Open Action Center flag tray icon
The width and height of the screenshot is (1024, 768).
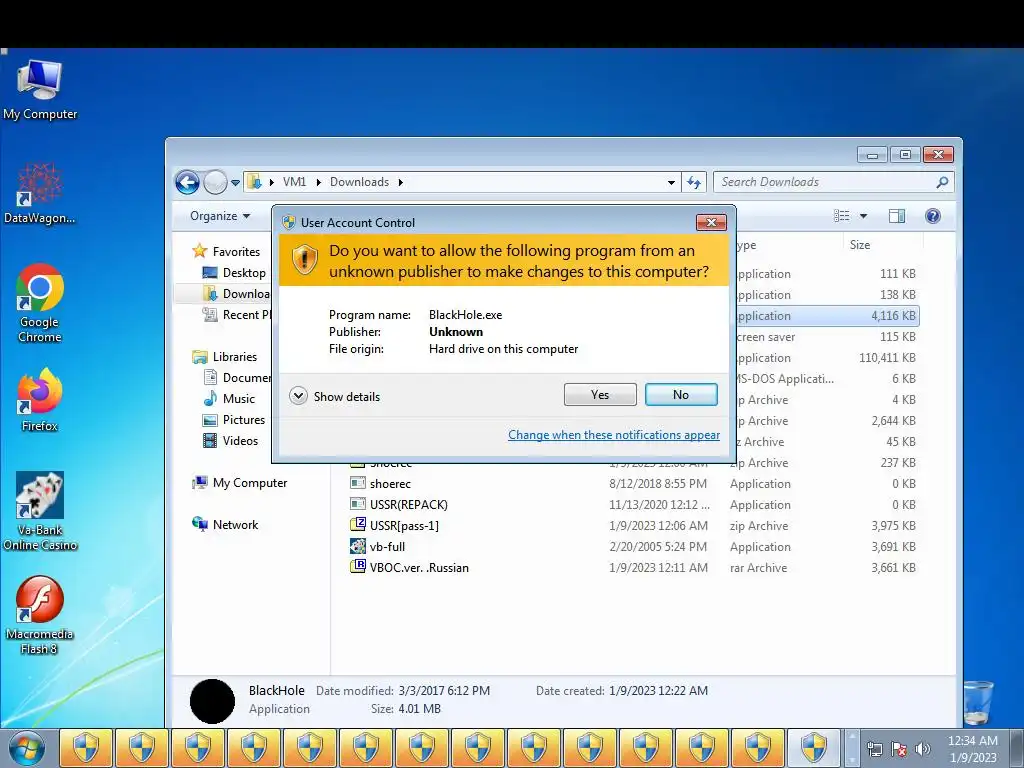(899, 749)
